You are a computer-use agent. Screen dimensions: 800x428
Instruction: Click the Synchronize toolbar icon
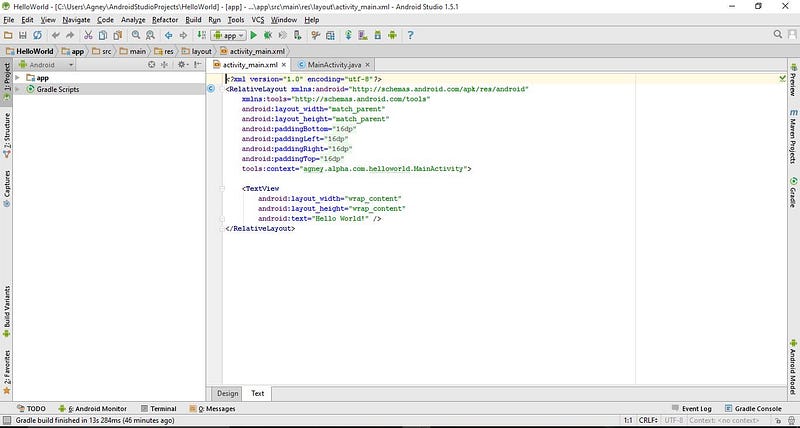(37, 35)
